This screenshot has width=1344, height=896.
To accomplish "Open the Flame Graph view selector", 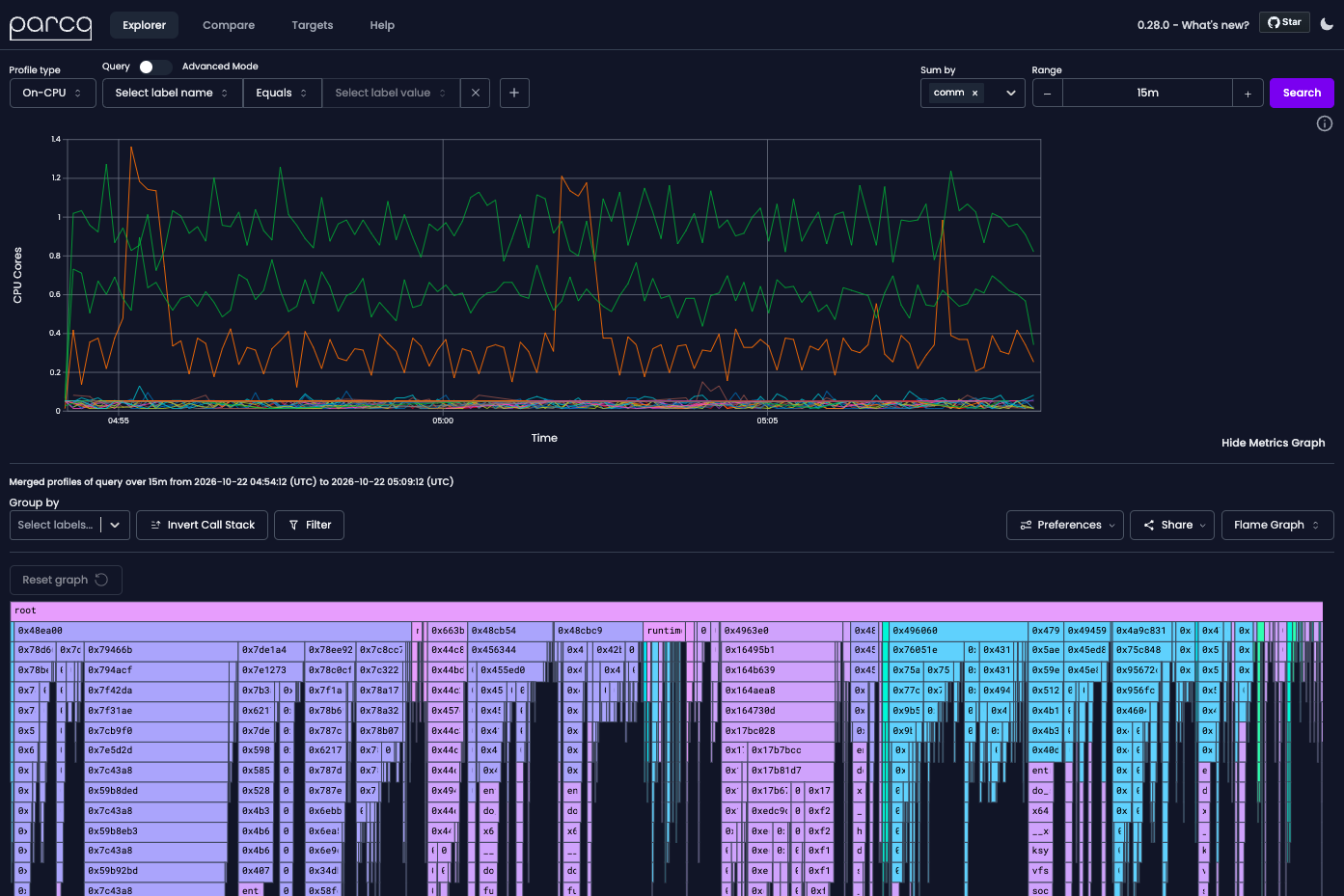I will (1277, 525).
